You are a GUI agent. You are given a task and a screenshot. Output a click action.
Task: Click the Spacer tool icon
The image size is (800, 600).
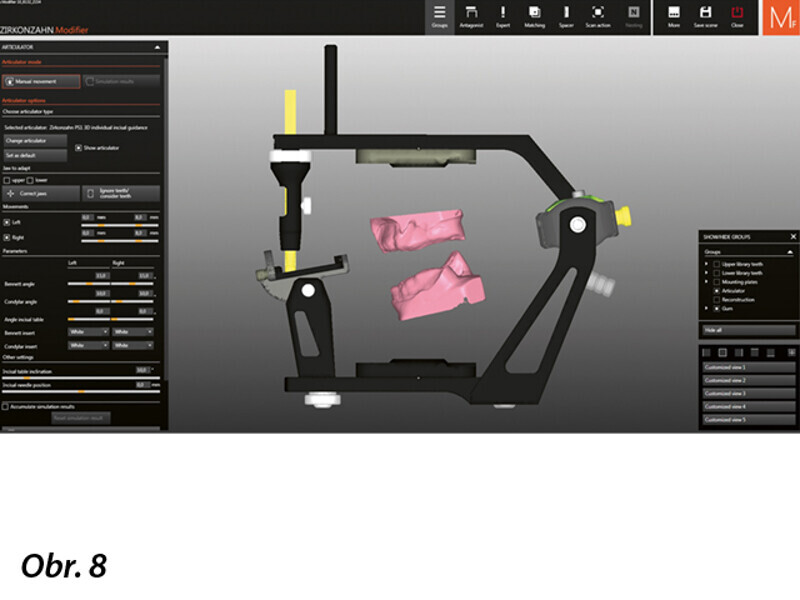click(x=566, y=15)
